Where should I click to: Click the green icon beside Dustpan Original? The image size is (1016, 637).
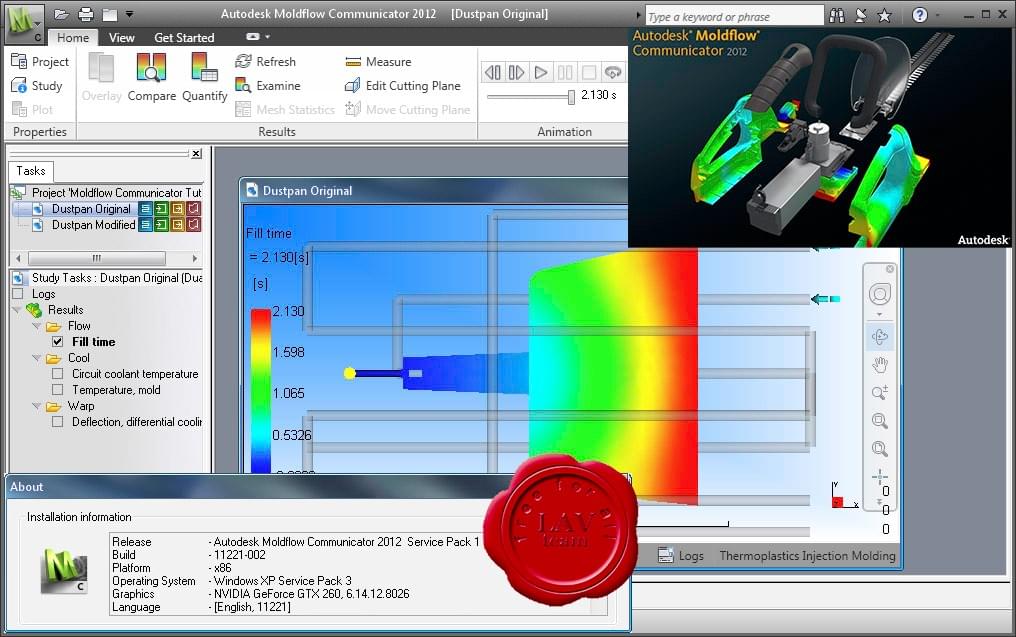click(x=161, y=209)
